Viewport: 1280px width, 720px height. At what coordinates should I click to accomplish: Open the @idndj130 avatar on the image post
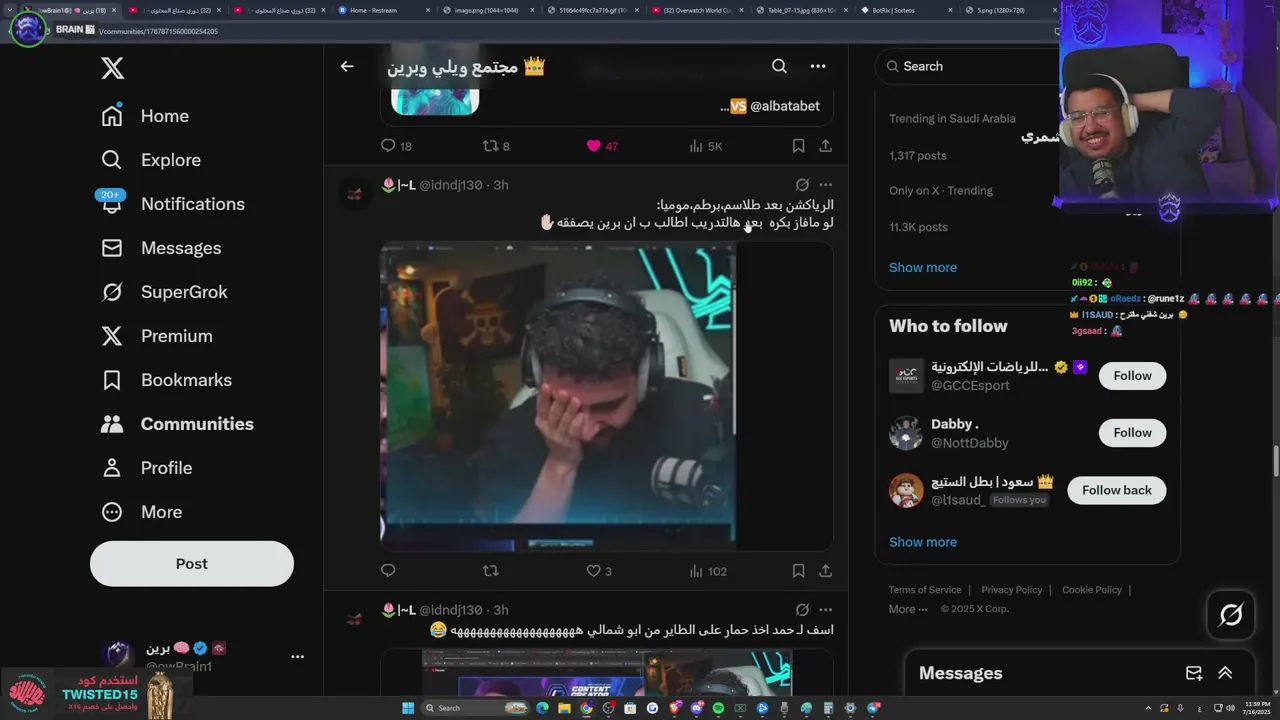(x=354, y=193)
